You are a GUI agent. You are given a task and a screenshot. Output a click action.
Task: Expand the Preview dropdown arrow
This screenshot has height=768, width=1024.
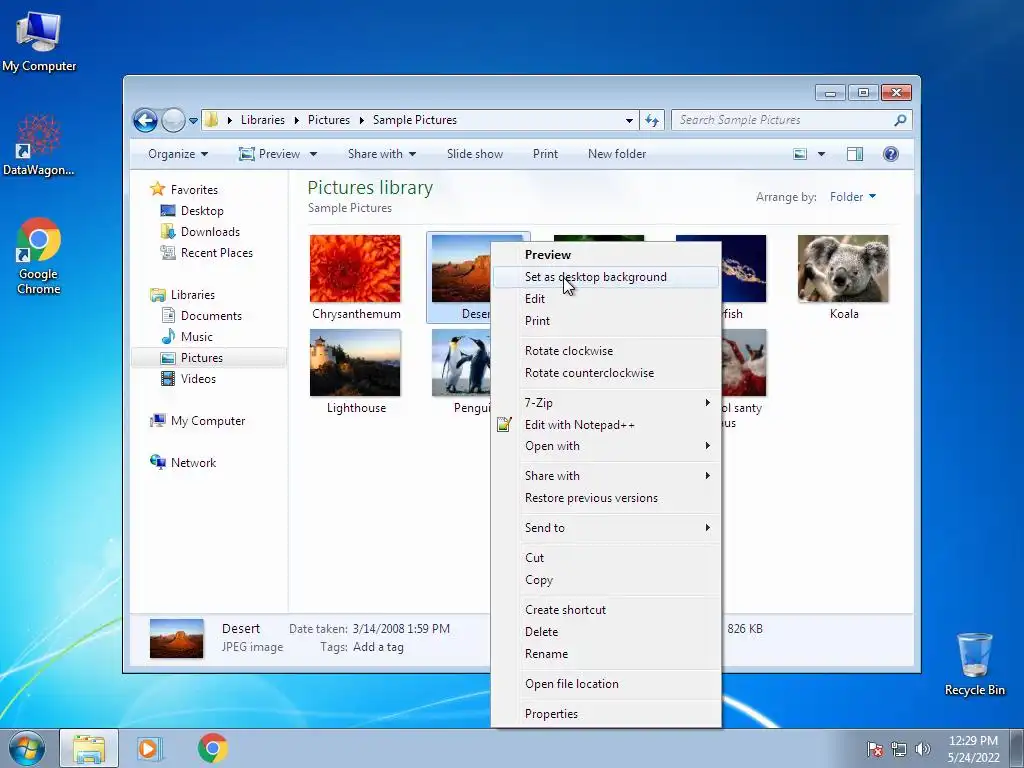(x=313, y=154)
